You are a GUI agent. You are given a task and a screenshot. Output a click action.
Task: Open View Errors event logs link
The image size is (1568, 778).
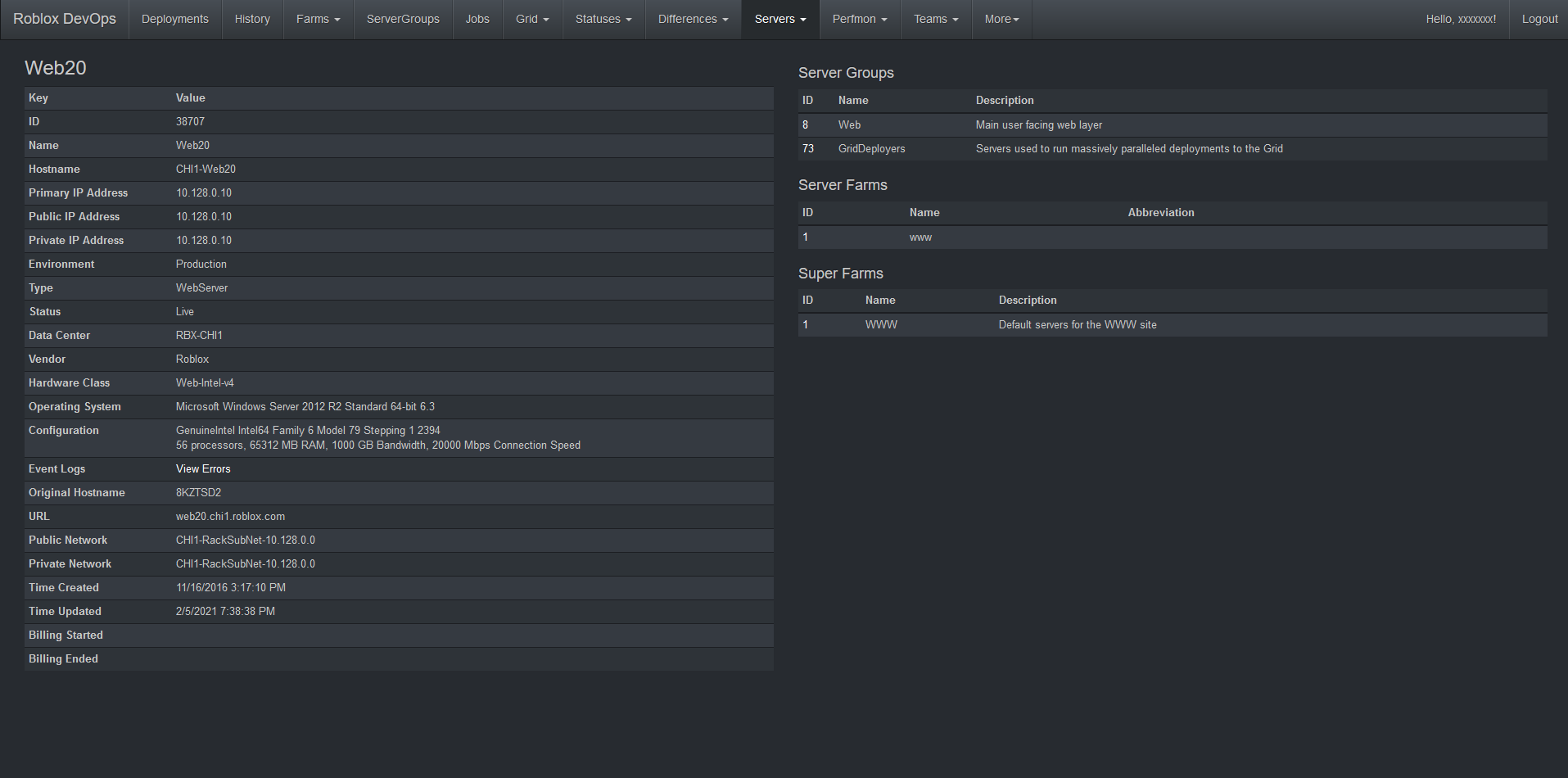click(203, 468)
